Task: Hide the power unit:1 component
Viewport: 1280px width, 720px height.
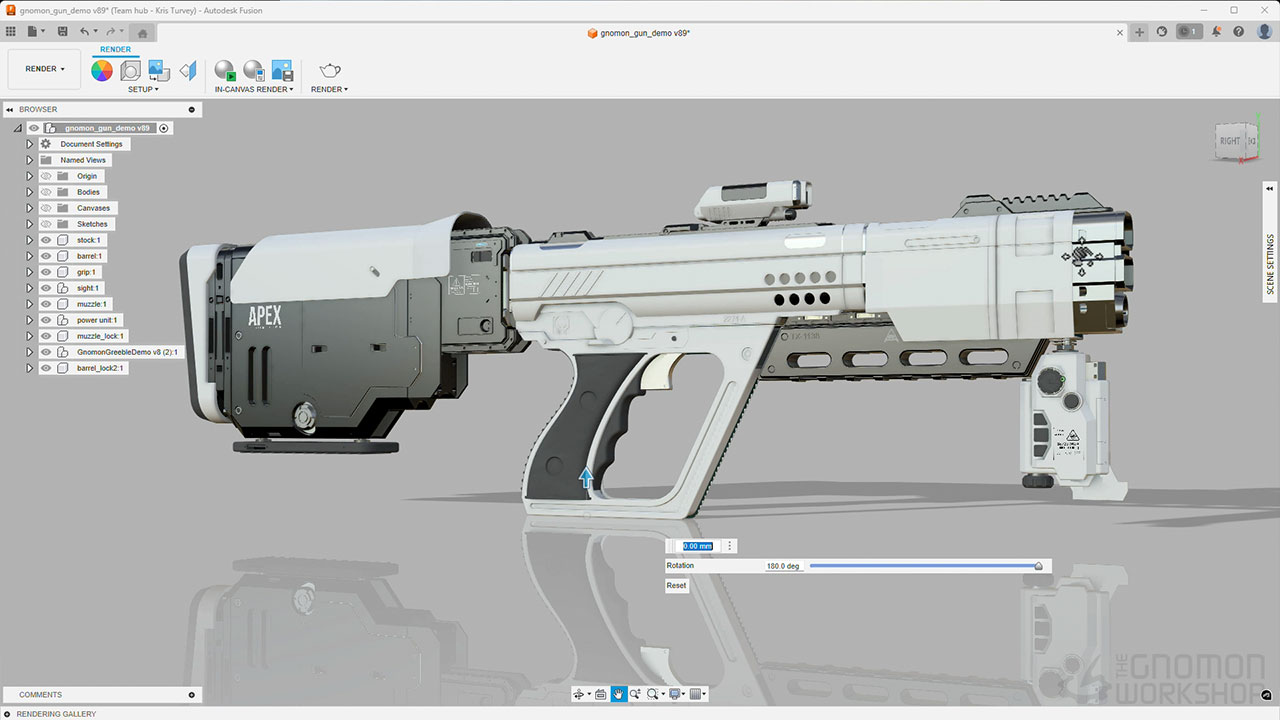Action: click(x=46, y=320)
